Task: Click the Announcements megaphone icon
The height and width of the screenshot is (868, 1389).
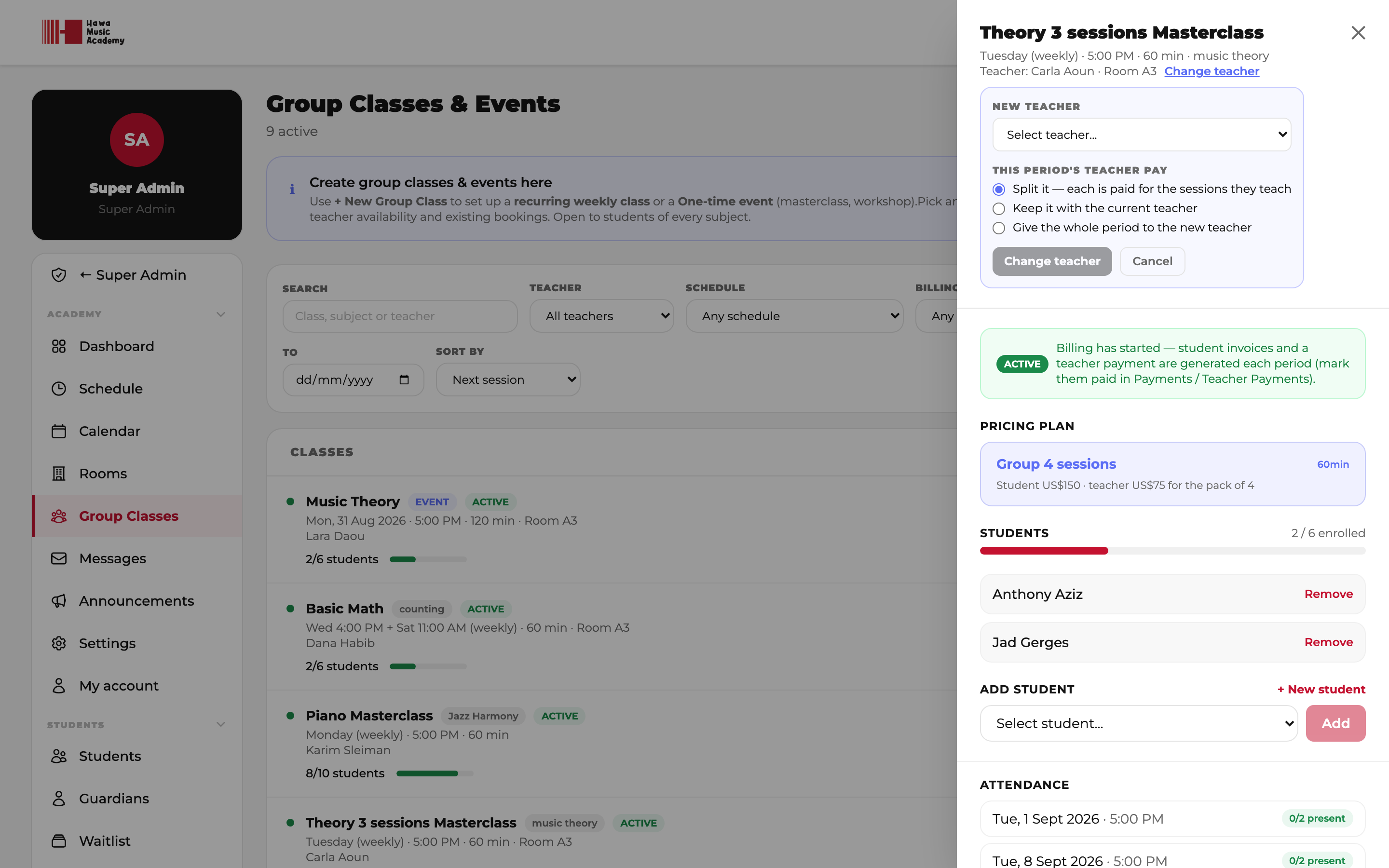Action: 58,601
